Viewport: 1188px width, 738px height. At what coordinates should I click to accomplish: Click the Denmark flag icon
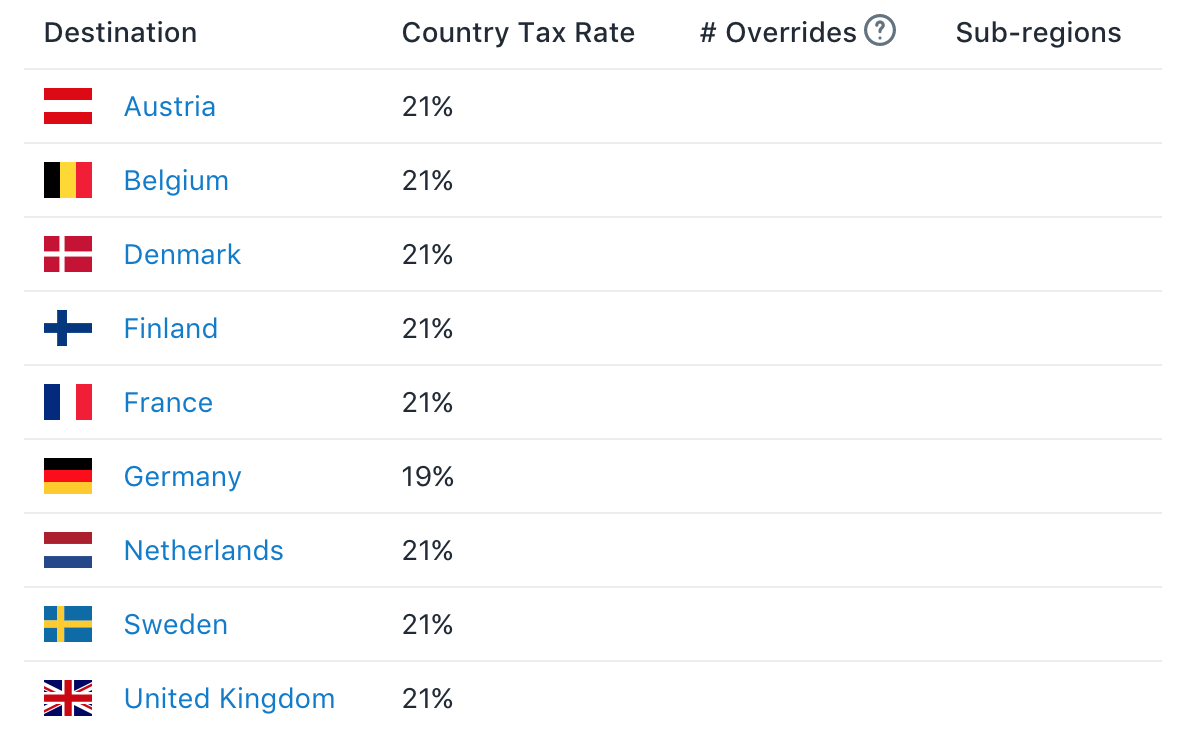pyautogui.click(x=67, y=254)
